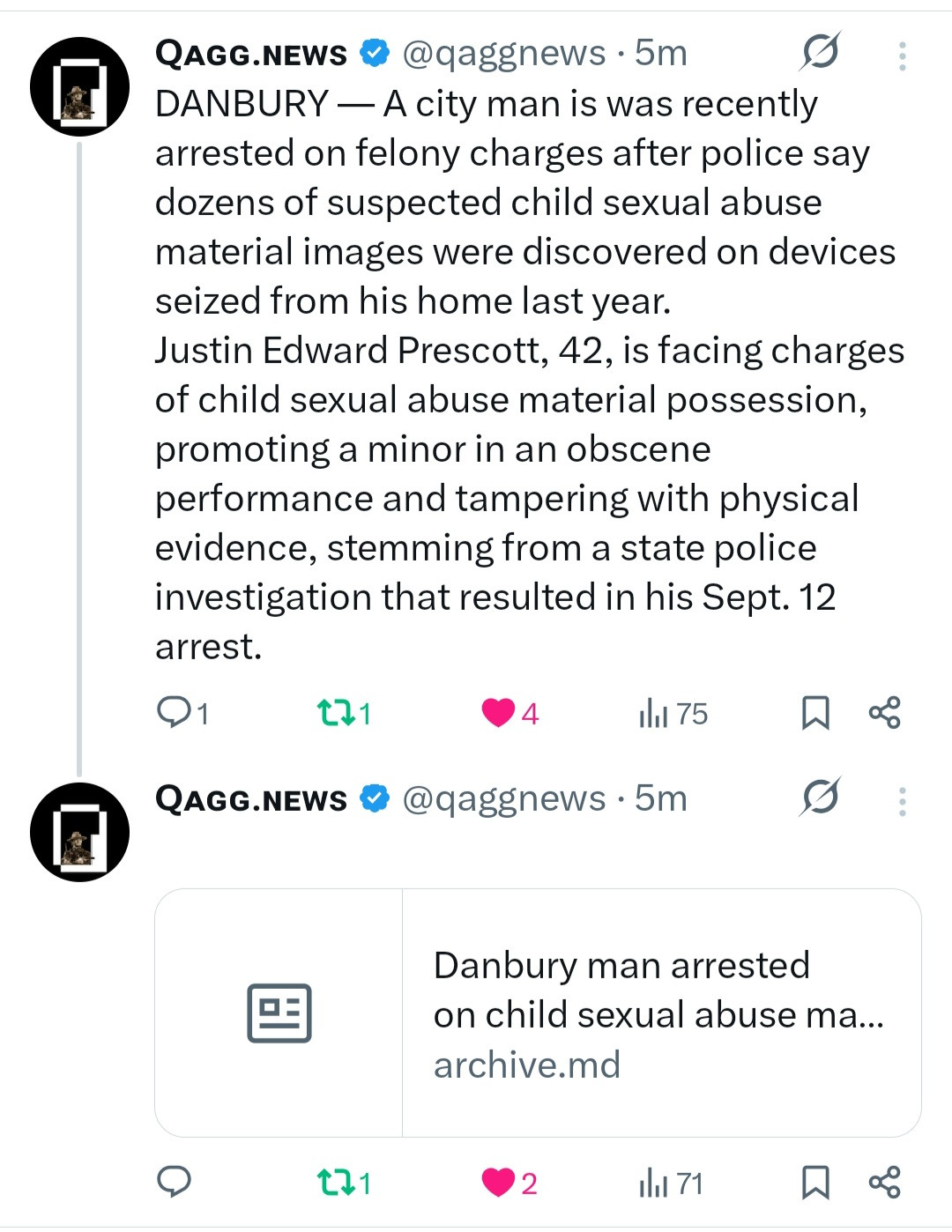
Task: Open the archive.md link card
Action: (x=538, y=1013)
